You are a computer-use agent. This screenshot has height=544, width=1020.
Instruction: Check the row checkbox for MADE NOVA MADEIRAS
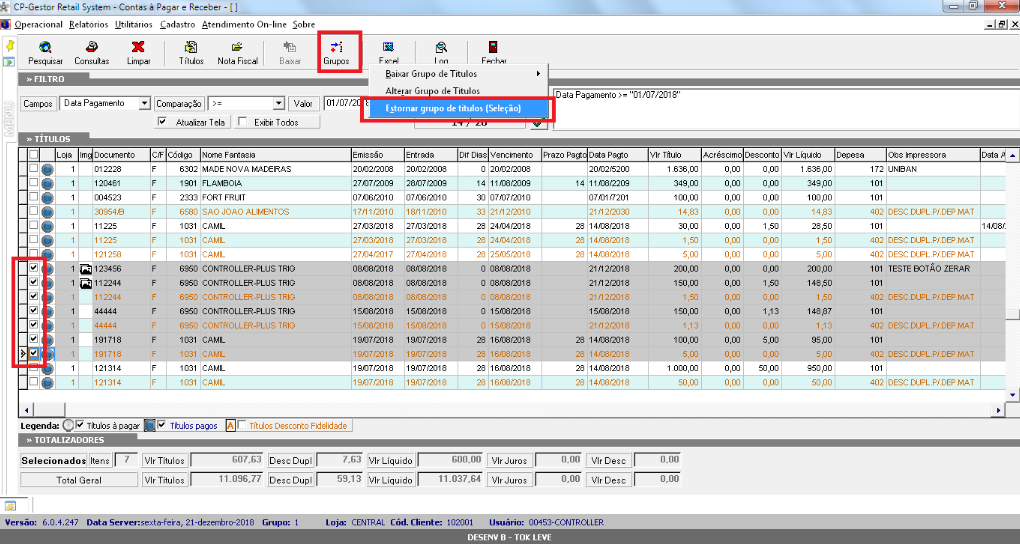click(x=33, y=169)
